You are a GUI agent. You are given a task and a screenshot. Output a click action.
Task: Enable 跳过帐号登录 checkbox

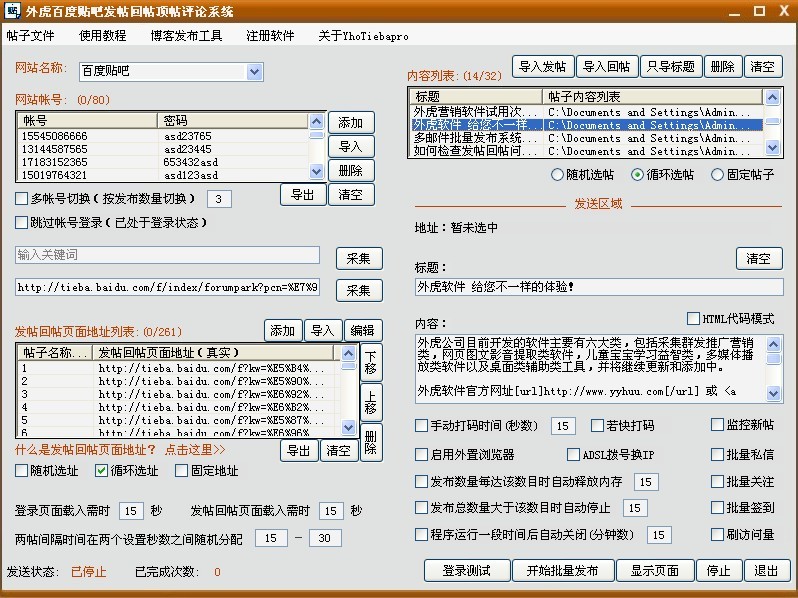(21, 222)
